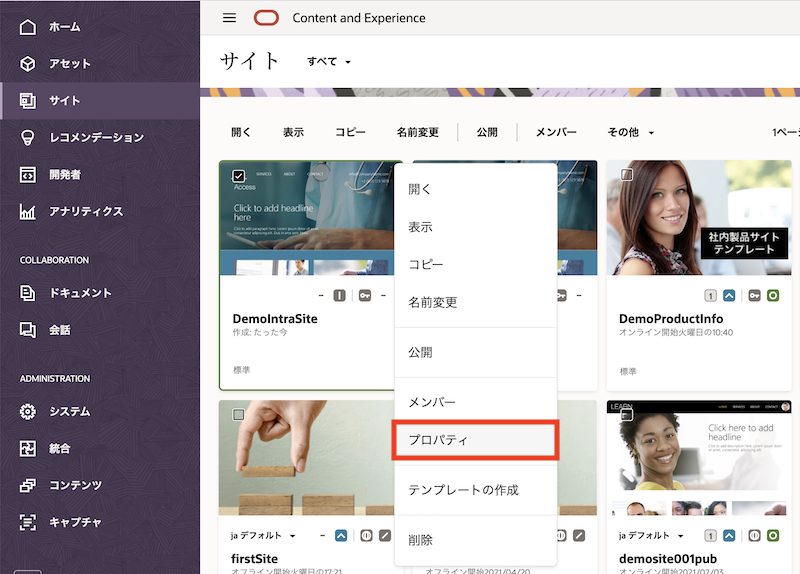The height and width of the screenshot is (574, 800).
Task: Click the green status icon on DemoProductInfo
Action: click(x=773, y=296)
